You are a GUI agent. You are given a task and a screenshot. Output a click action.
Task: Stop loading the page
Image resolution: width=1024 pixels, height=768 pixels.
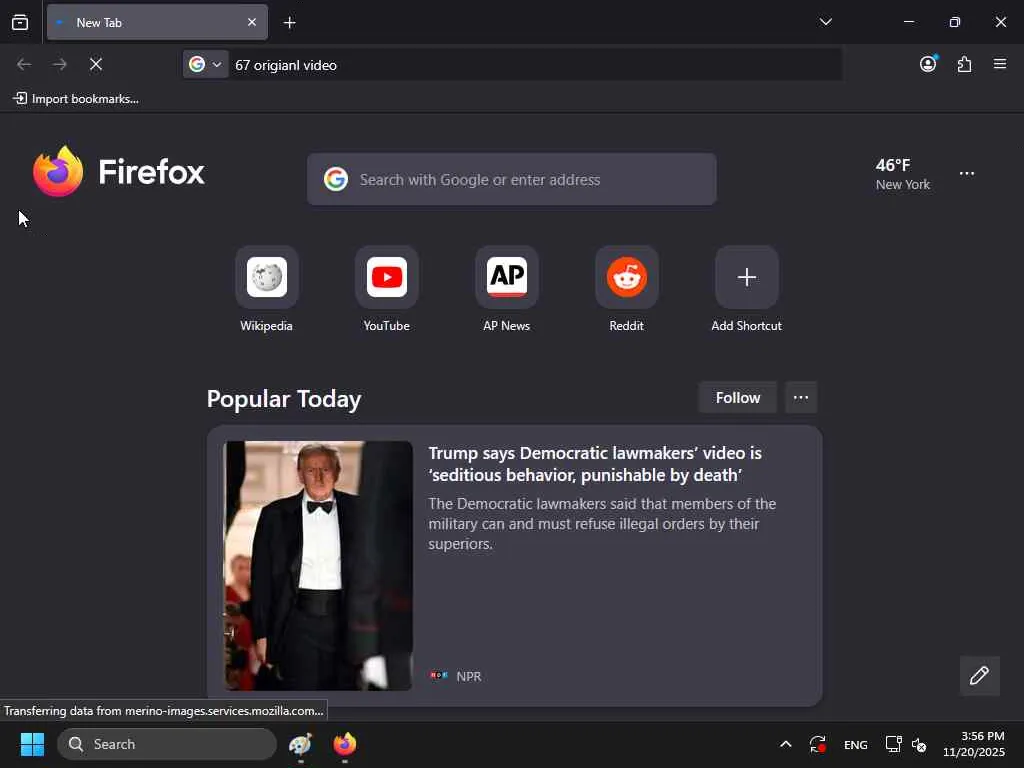coord(95,64)
